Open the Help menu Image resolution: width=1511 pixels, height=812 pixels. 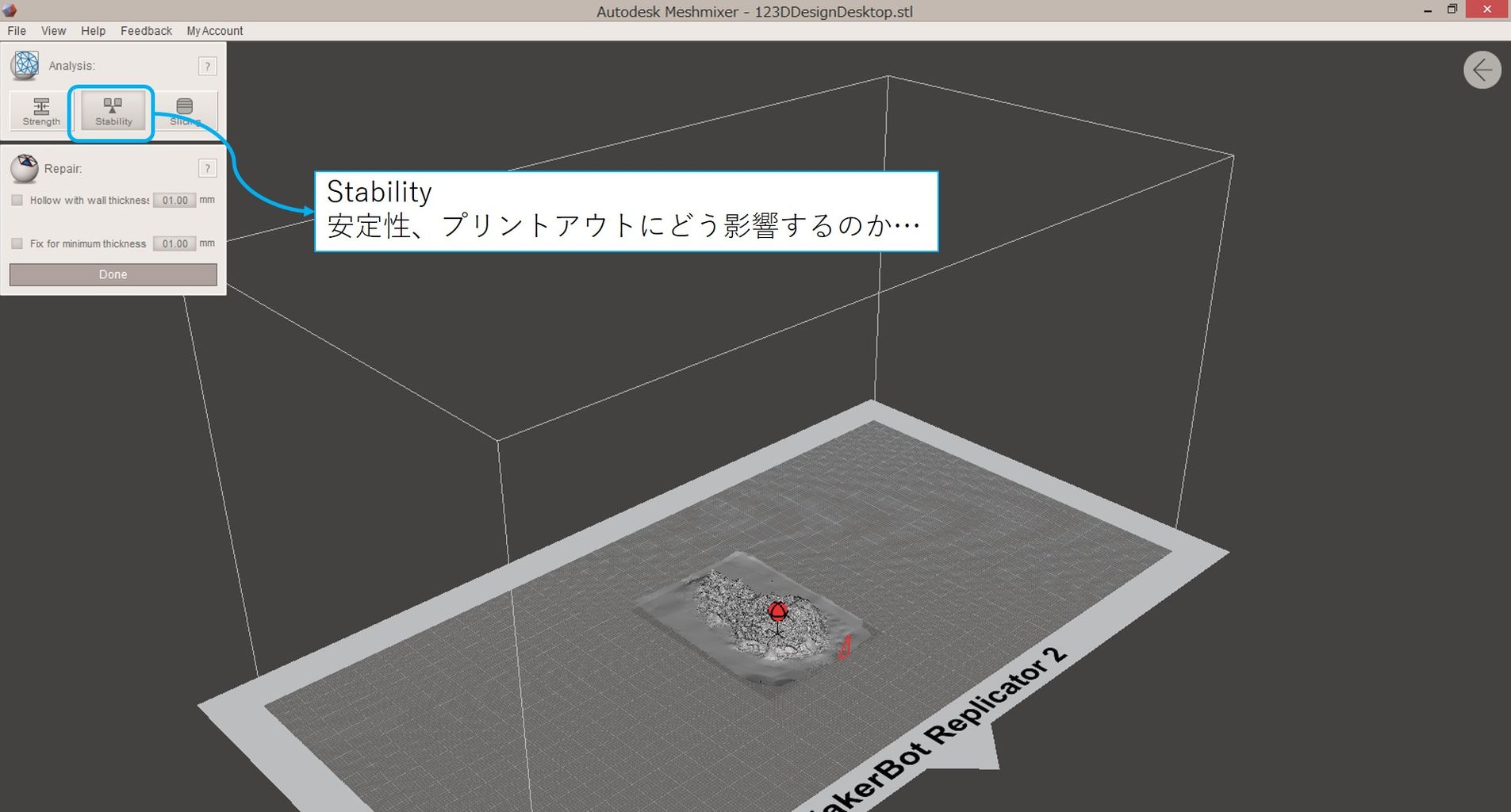(x=93, y=31)
